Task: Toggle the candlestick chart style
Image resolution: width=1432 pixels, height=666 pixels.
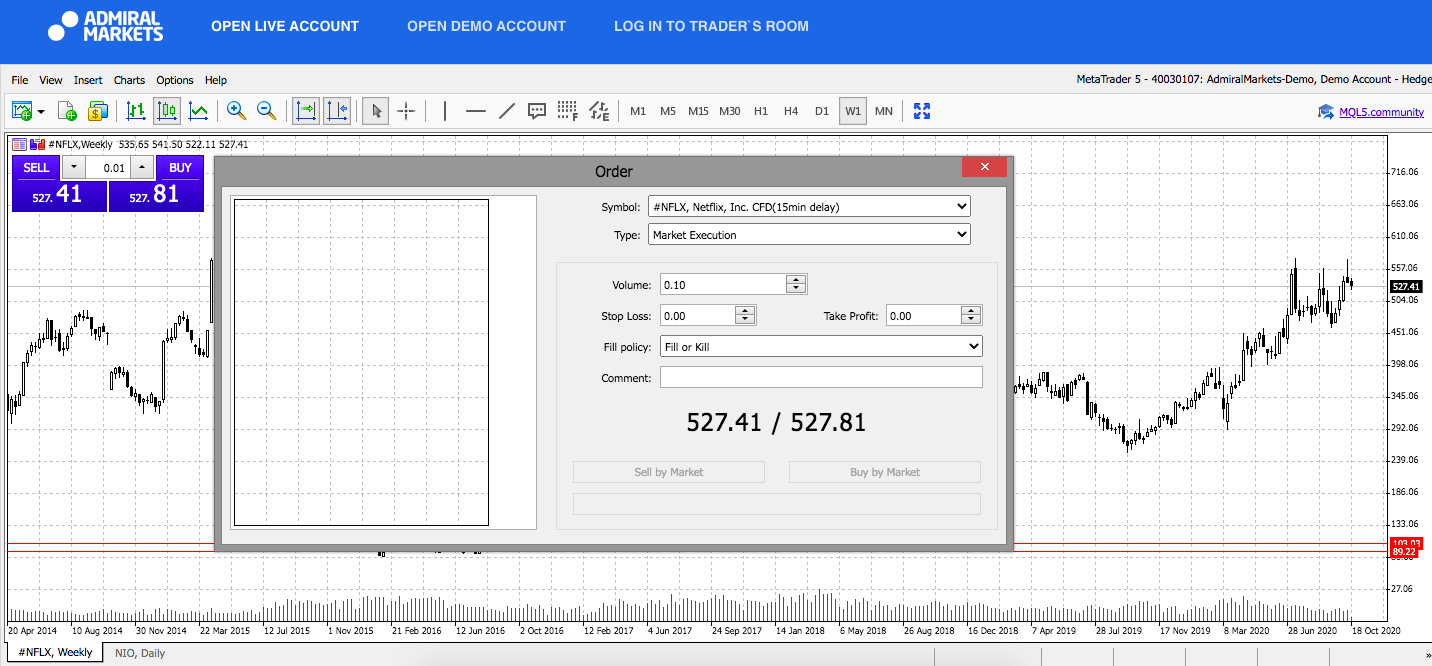Action: point(167,111)
